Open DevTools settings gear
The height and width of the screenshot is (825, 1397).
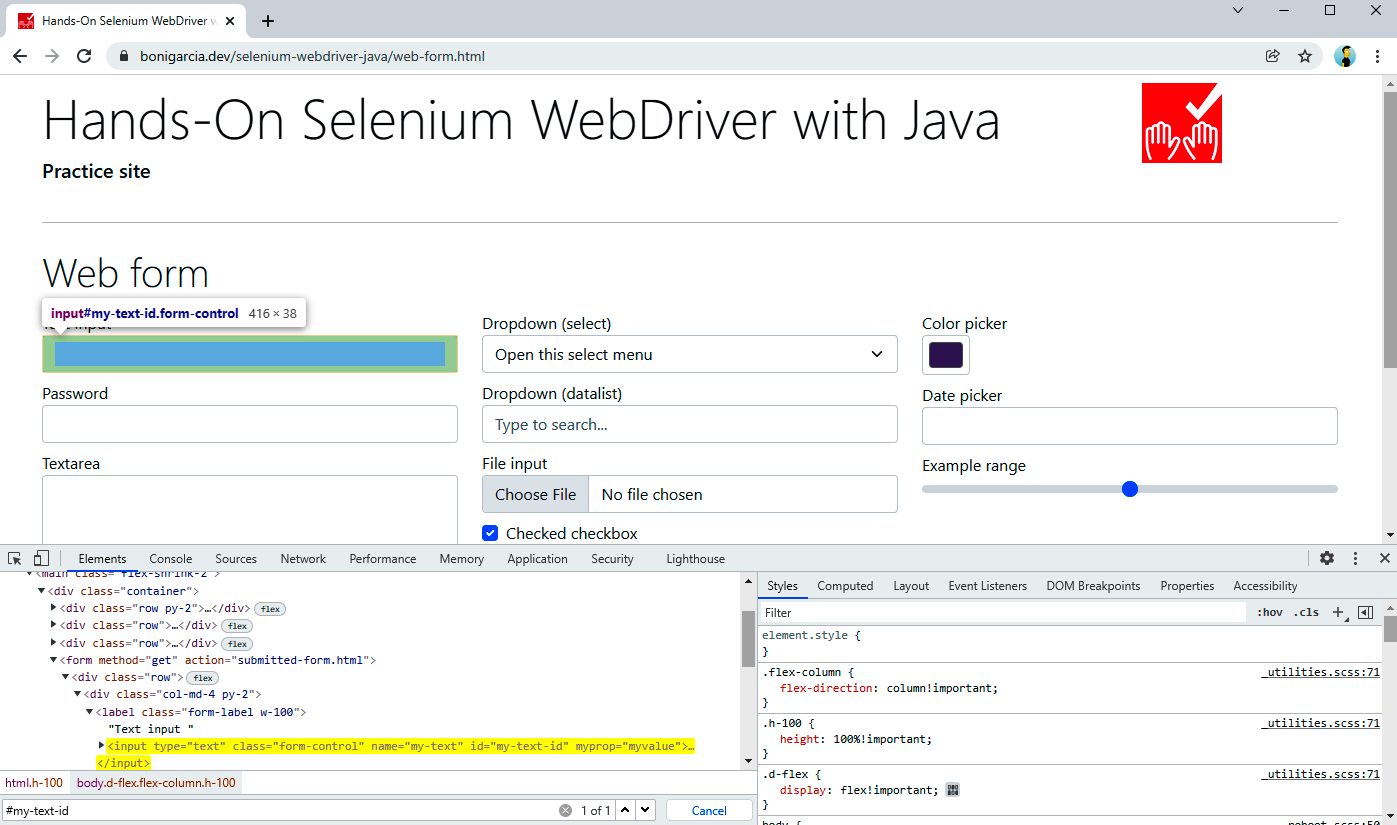(x=1327, y=558)
